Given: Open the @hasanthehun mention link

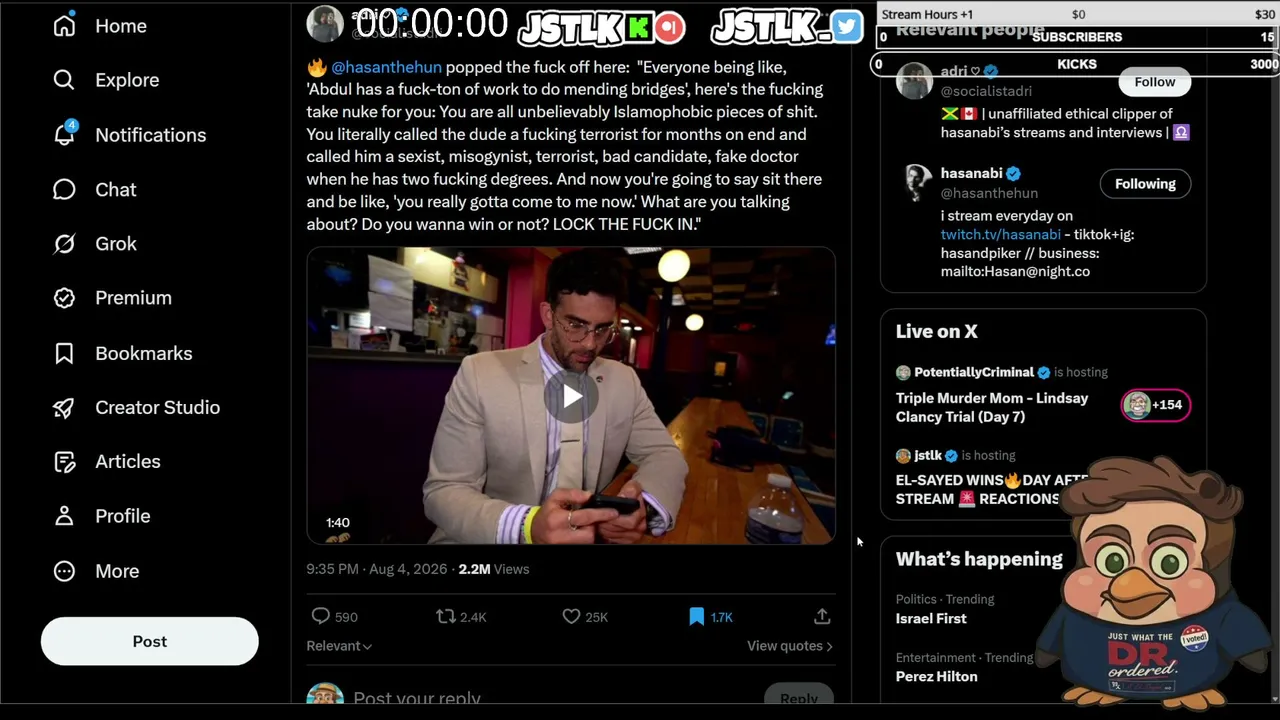Looking at the screenshot, I should 386,67.
